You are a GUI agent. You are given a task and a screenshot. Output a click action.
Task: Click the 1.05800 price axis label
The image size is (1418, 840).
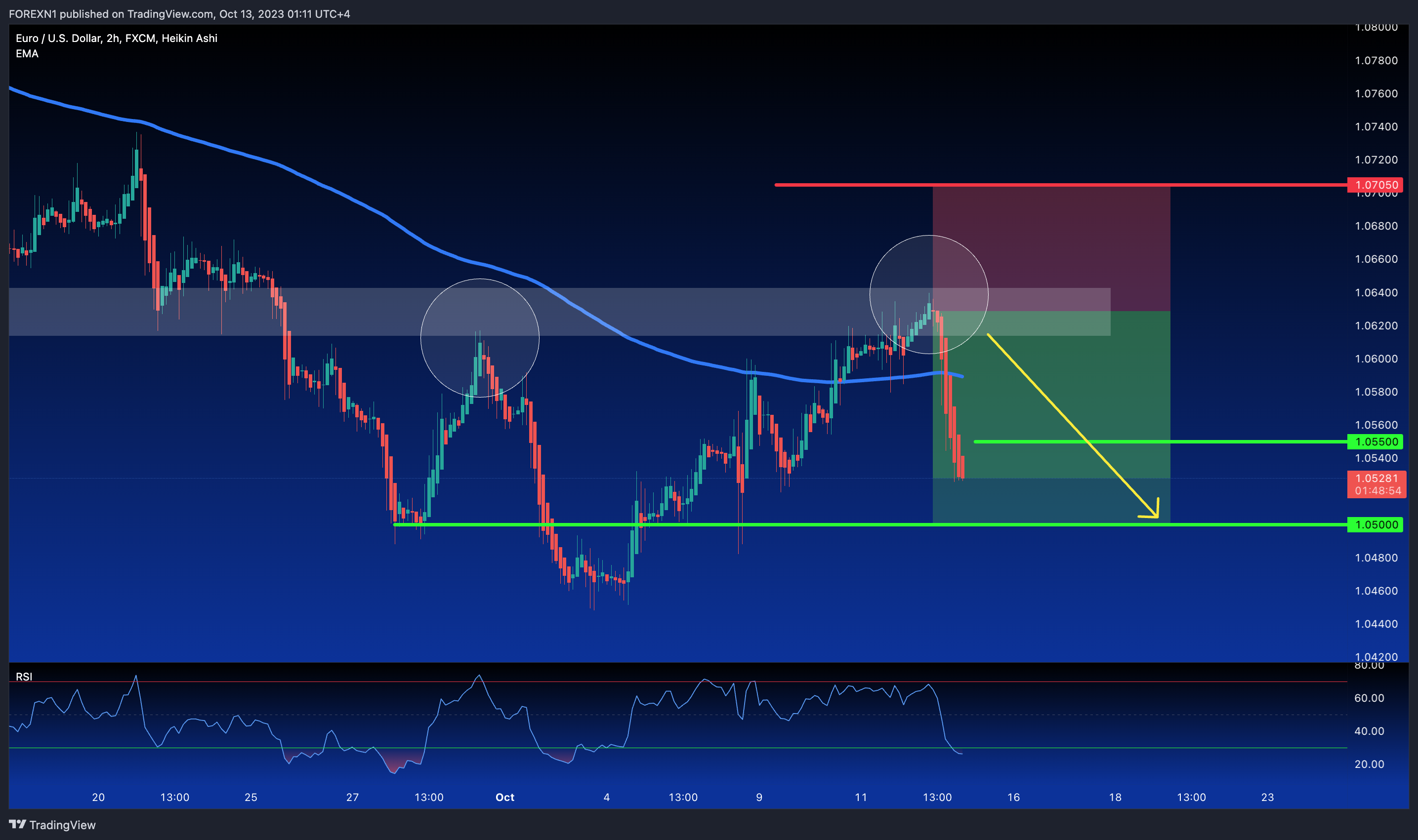point(1376,392)
